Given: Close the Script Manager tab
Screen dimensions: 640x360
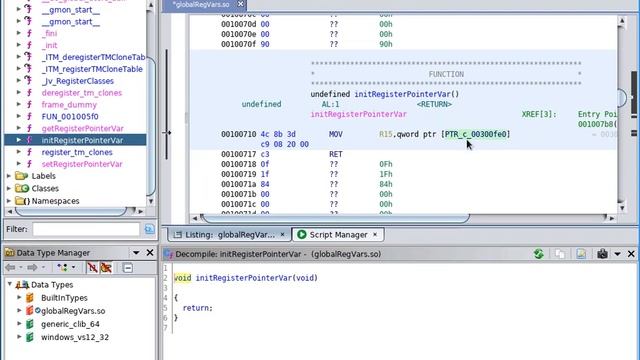Looking at the screenshot, I should (375, 235).
